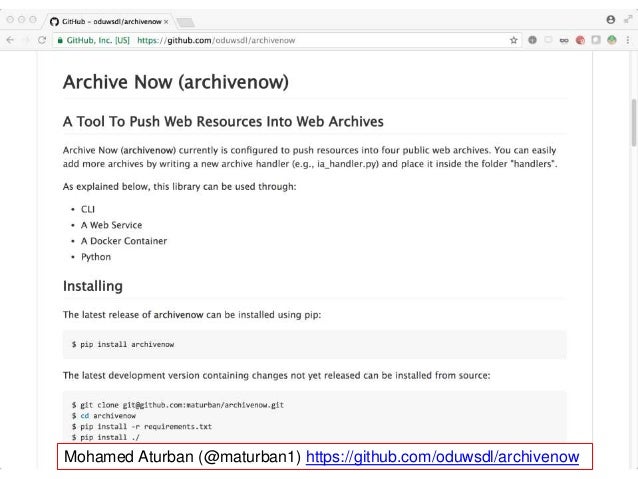
Task: Click the green lock security icon
Action: pyautogui.click(x=60, y=40)
